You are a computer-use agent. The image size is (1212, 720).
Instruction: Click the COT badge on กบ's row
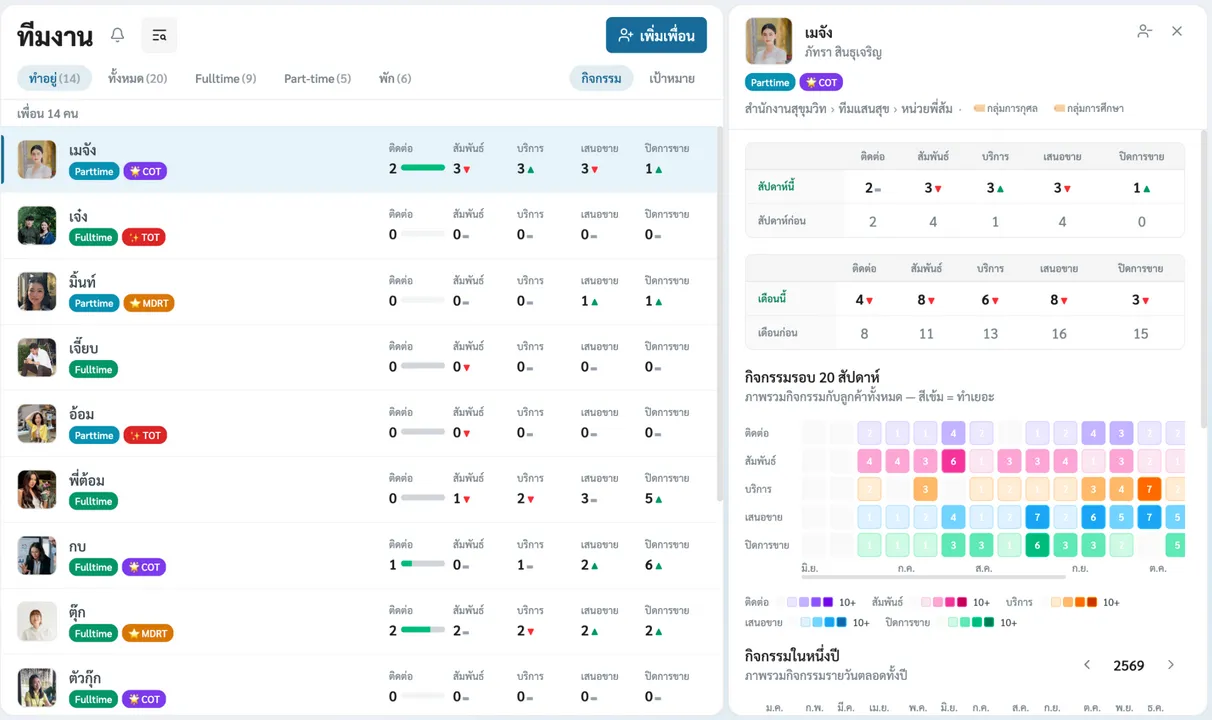coord(144,568)
